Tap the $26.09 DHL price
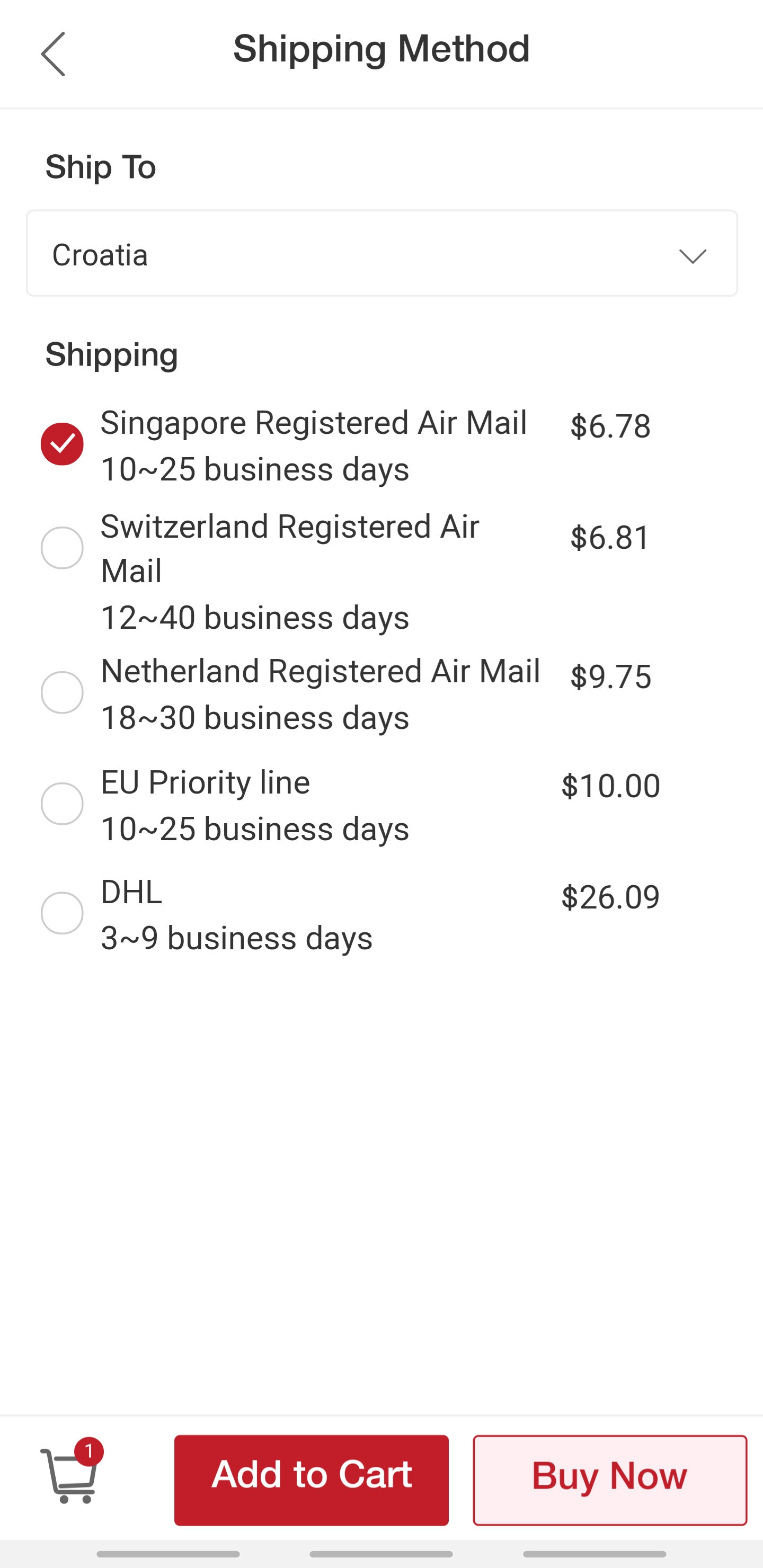The width and height of the screenshot is (763, 1568). pyautogui.click(x=609, y=897)
